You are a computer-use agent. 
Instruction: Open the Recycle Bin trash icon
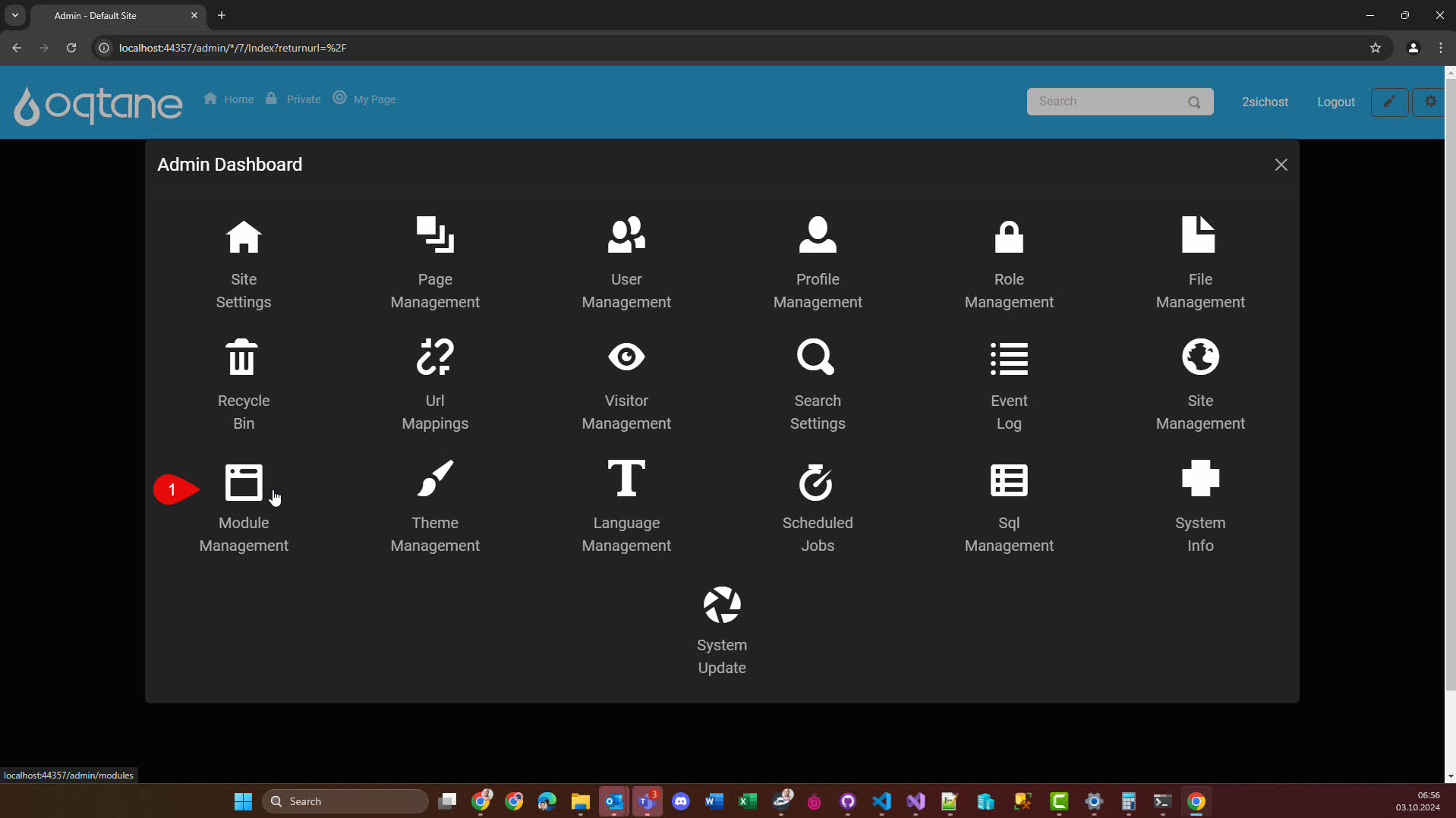pos(243,357)
